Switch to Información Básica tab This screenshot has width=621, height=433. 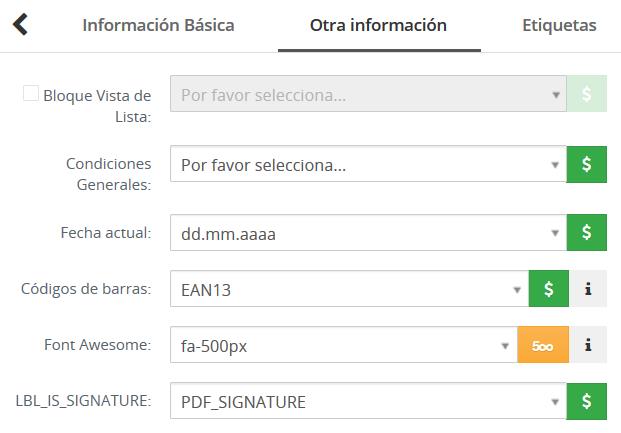[158, 25]
